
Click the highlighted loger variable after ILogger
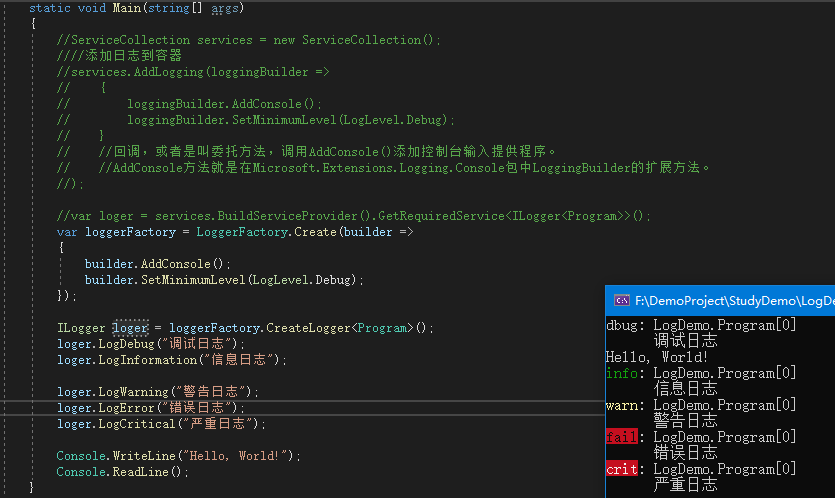coord(130,328)
